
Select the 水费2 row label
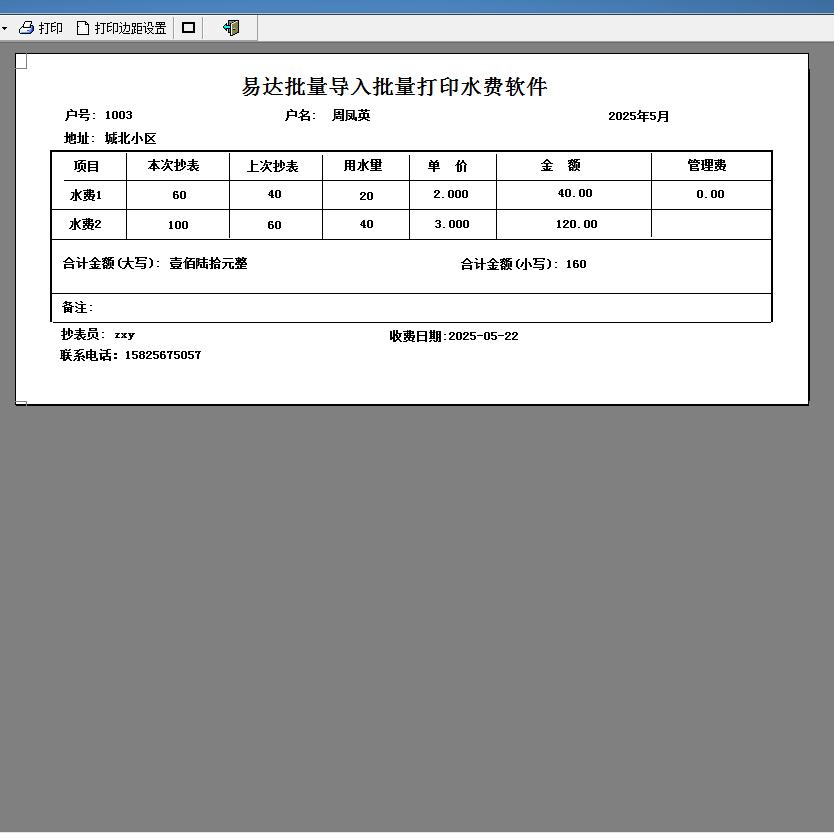click(85, 224)
